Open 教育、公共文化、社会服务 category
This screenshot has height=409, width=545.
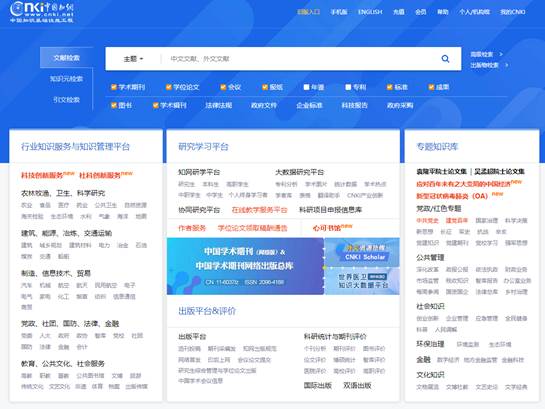pyautogui.click(x=63, y=364)
